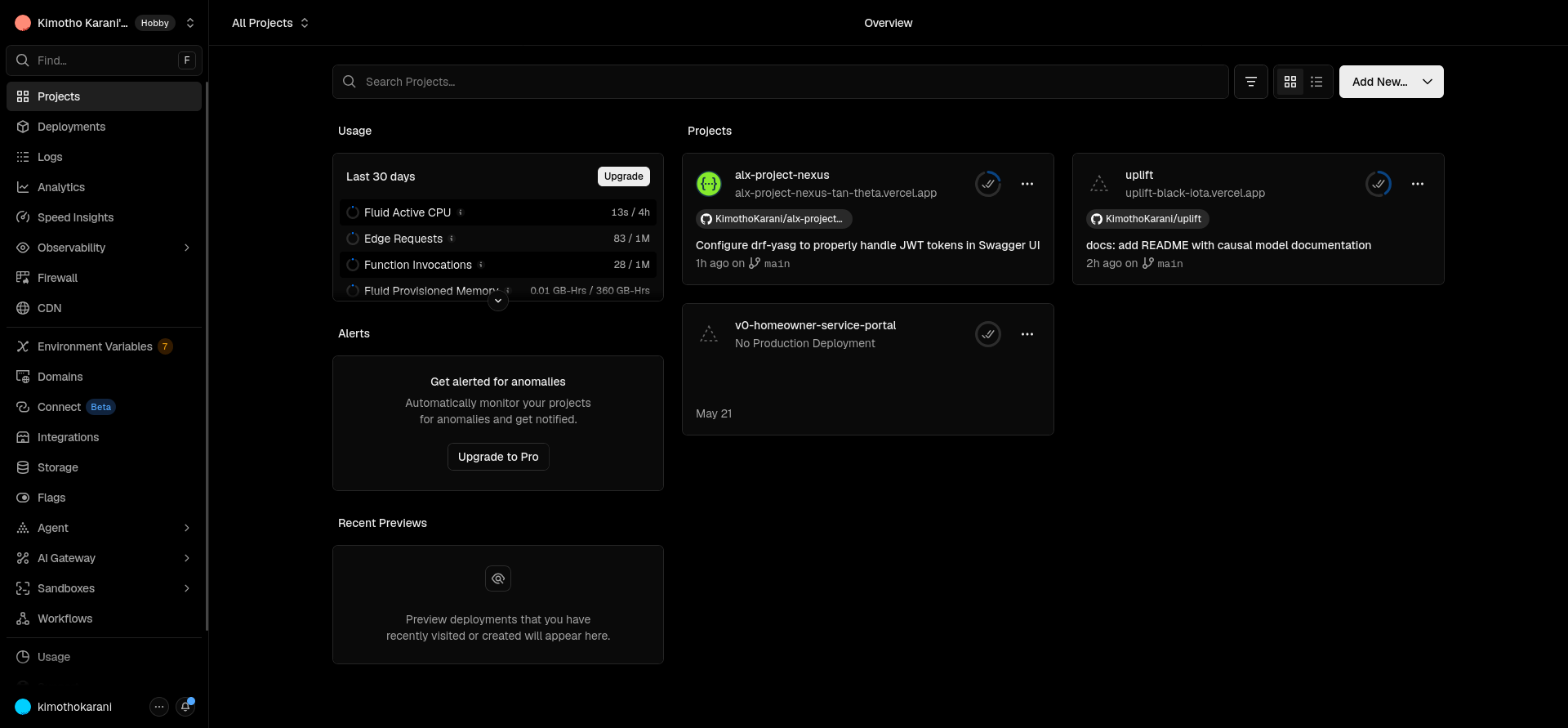This screenshot has height=728, width=1568.
Task: Click the Workflows icon
Action: click(x=23, y=619)
